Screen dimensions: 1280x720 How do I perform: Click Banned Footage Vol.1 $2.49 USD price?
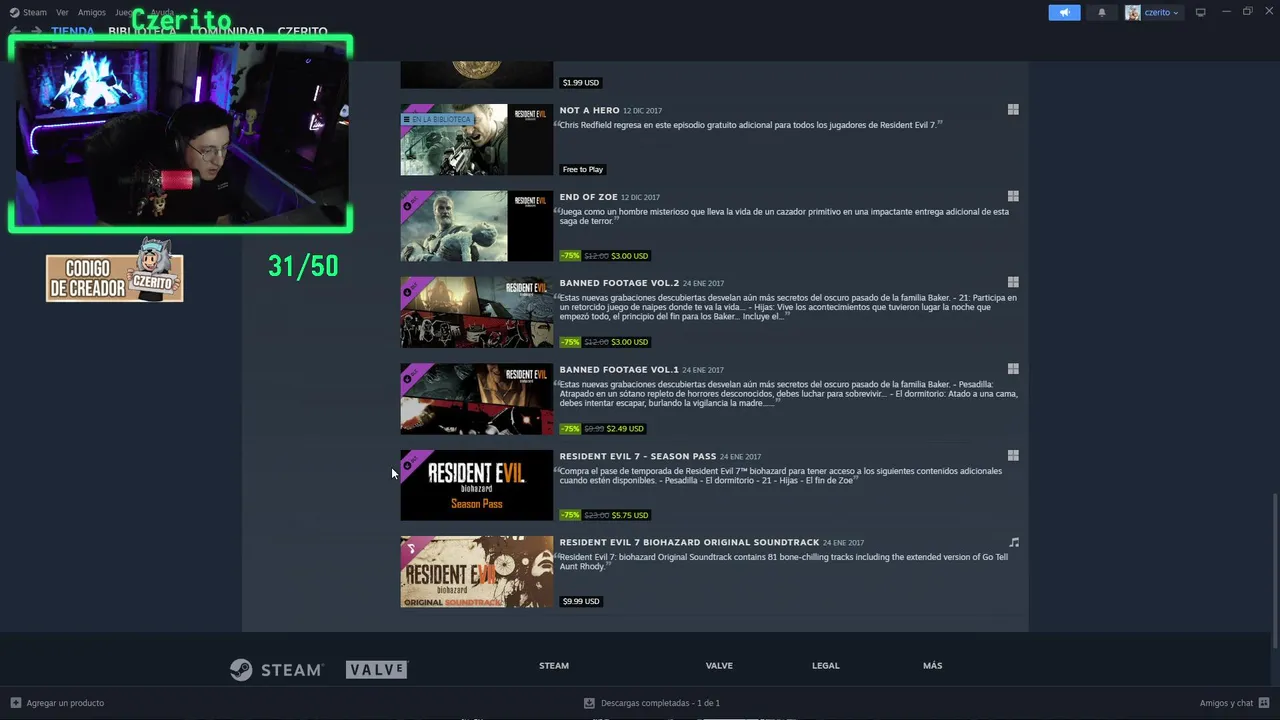pos(625,429)
